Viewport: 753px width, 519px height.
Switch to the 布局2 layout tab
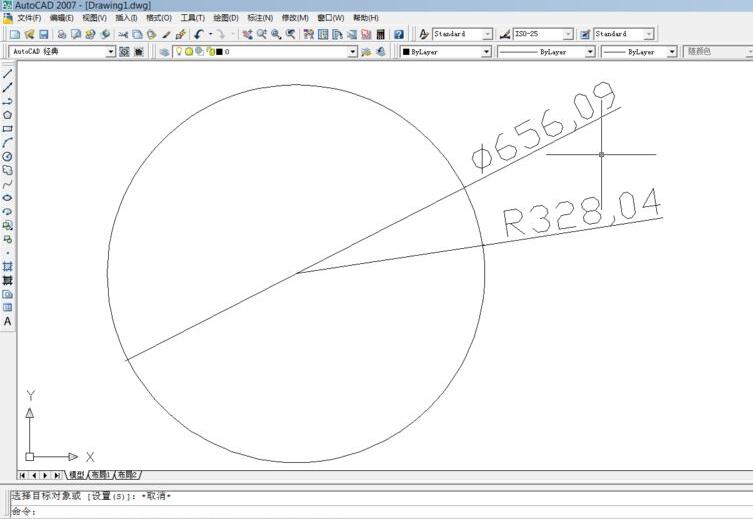[127, 475]
